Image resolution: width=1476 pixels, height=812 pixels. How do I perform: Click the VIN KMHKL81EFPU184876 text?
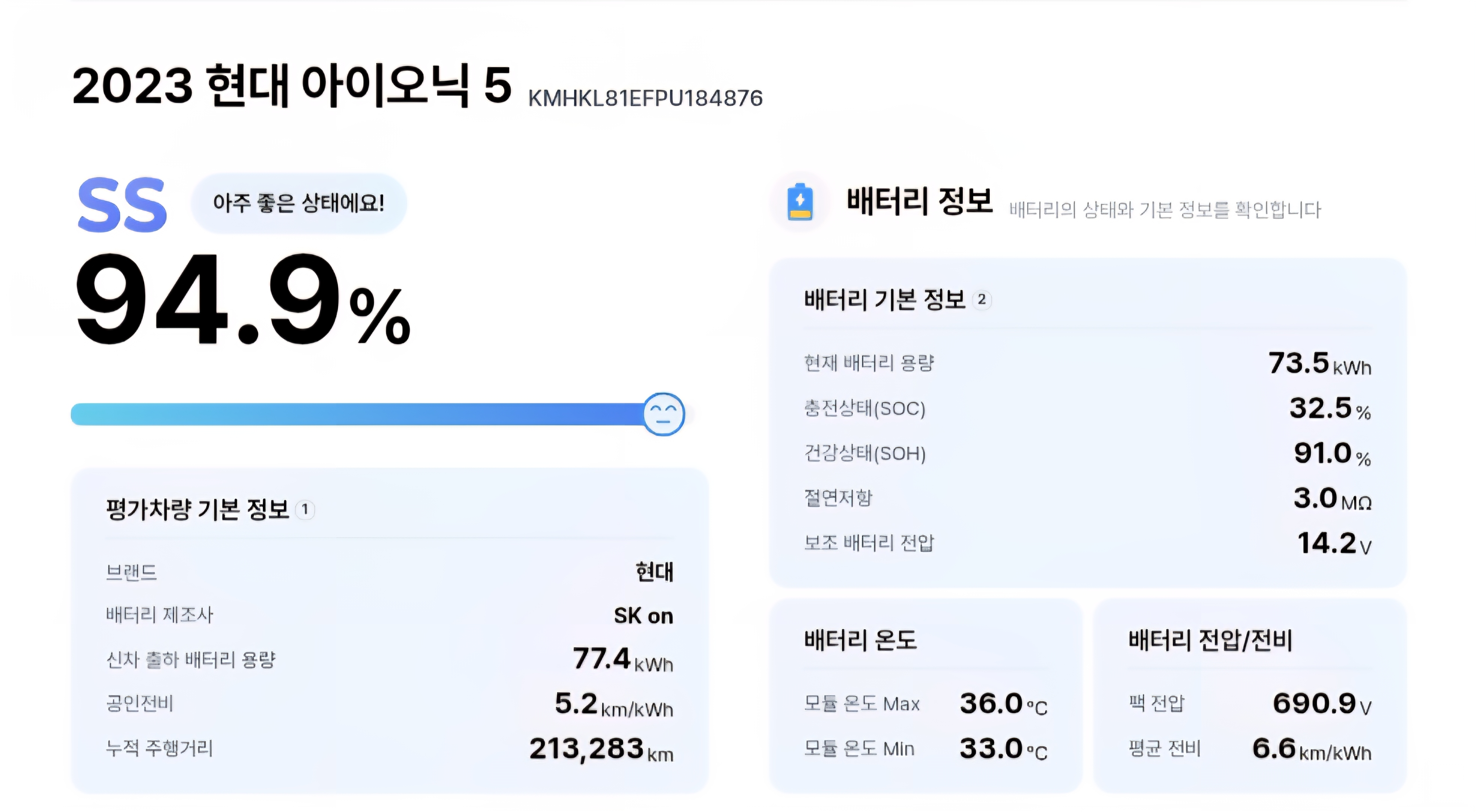(645, 98)
